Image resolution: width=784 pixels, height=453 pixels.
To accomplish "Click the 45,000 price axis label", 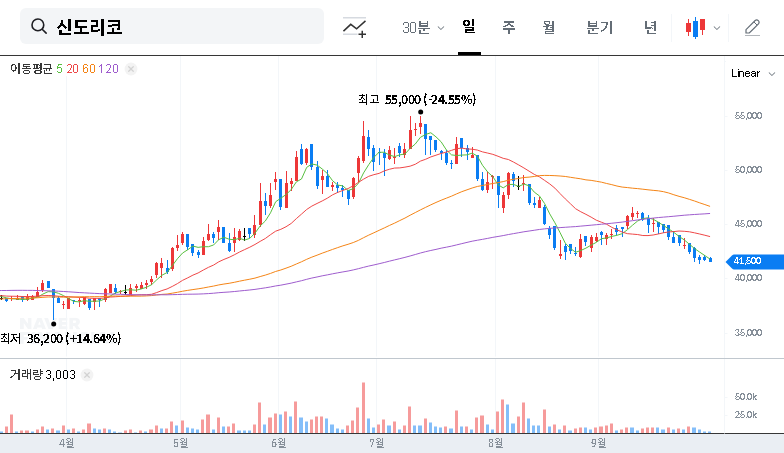I will click(748, 224).
